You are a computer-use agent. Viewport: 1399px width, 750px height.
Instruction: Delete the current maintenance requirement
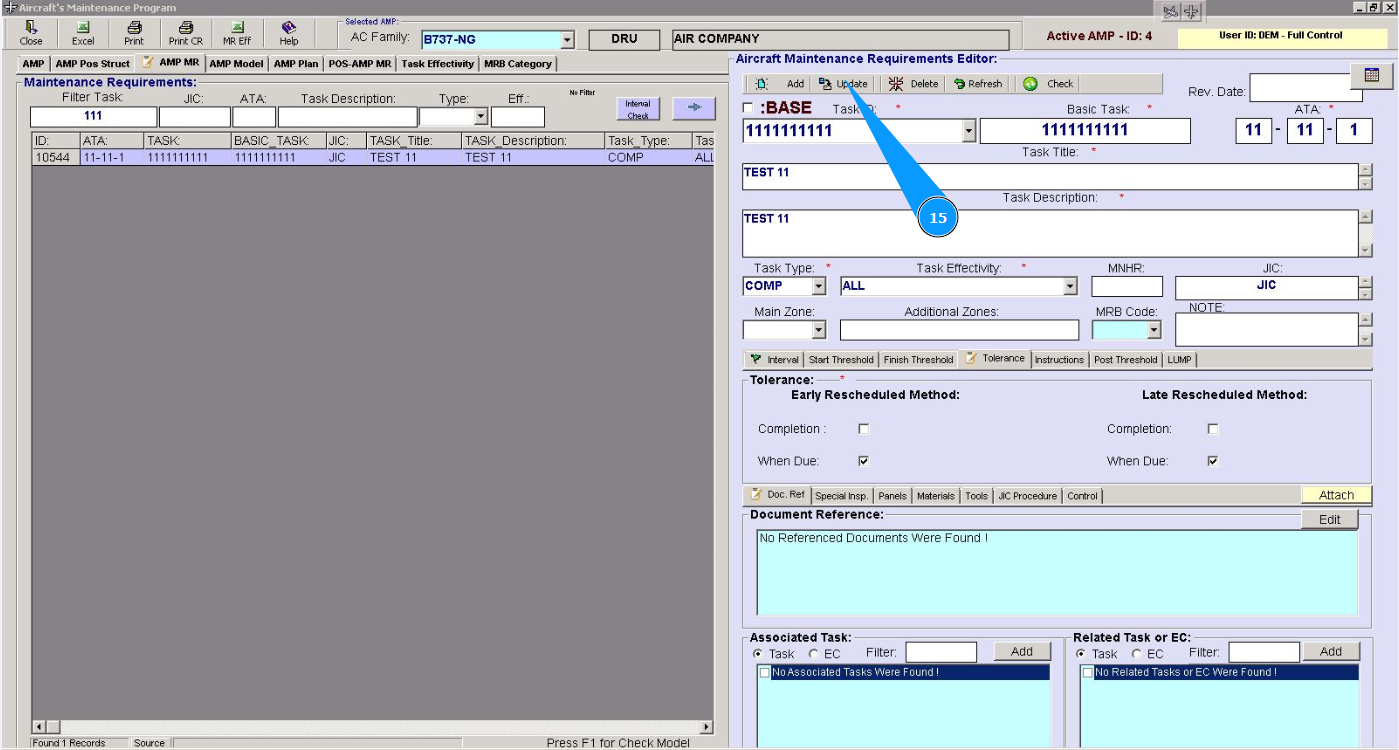click(914, 84)
